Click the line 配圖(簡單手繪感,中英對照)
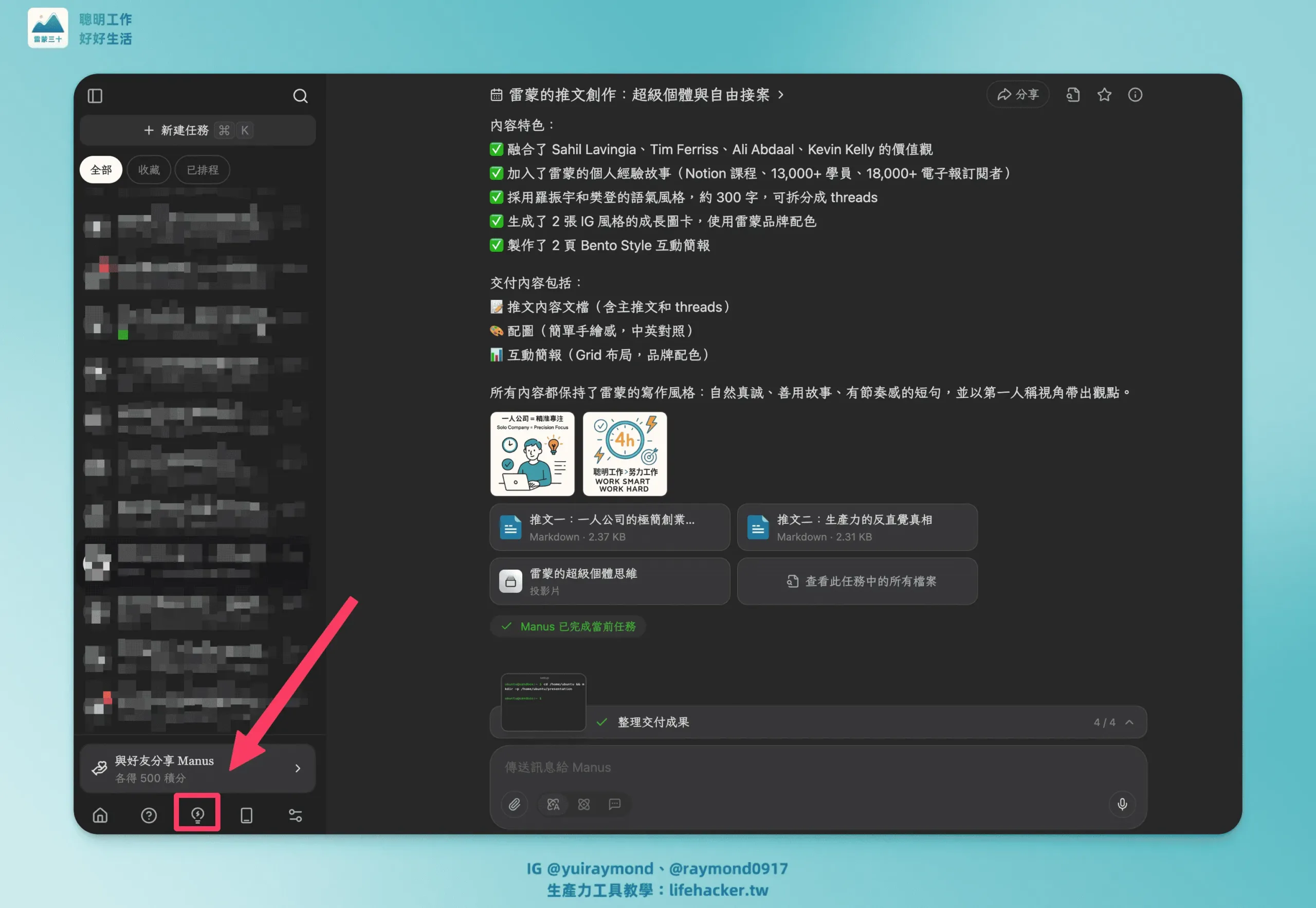This screenshot has width=1316, height=908. [x=593, y=331]
